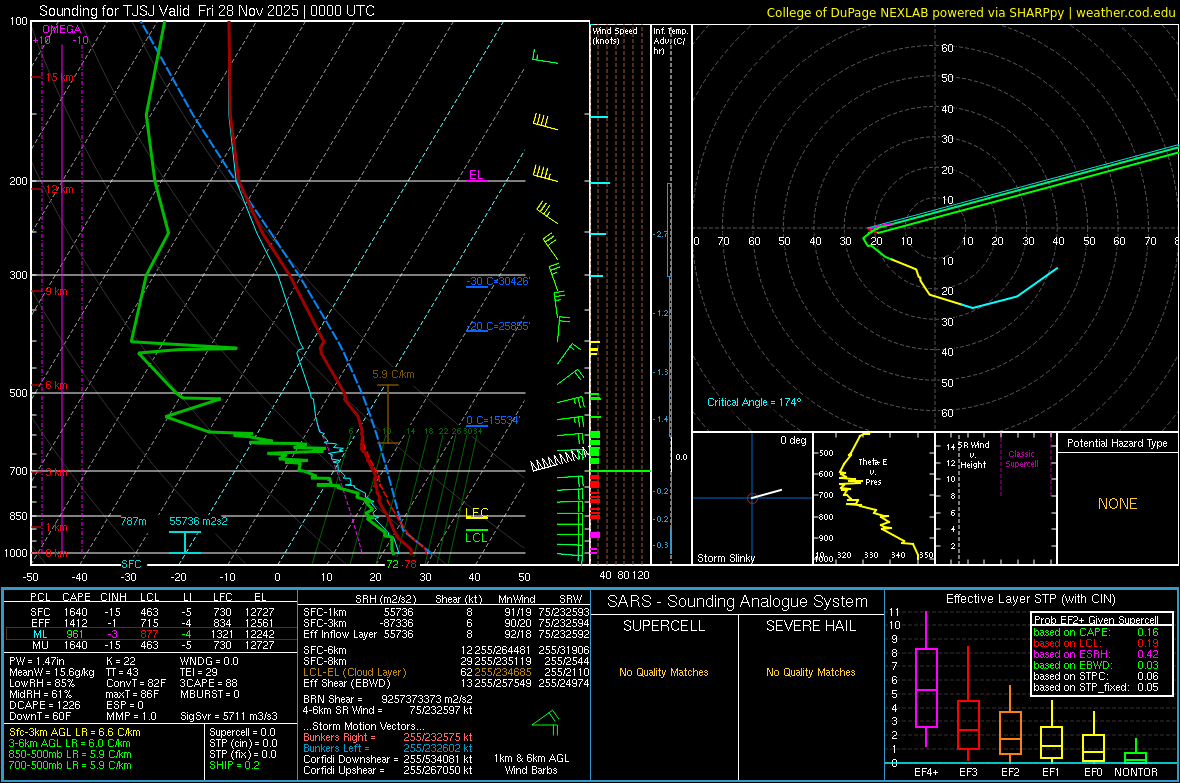Click the based on ESRH probability line

coord(1096,654)
